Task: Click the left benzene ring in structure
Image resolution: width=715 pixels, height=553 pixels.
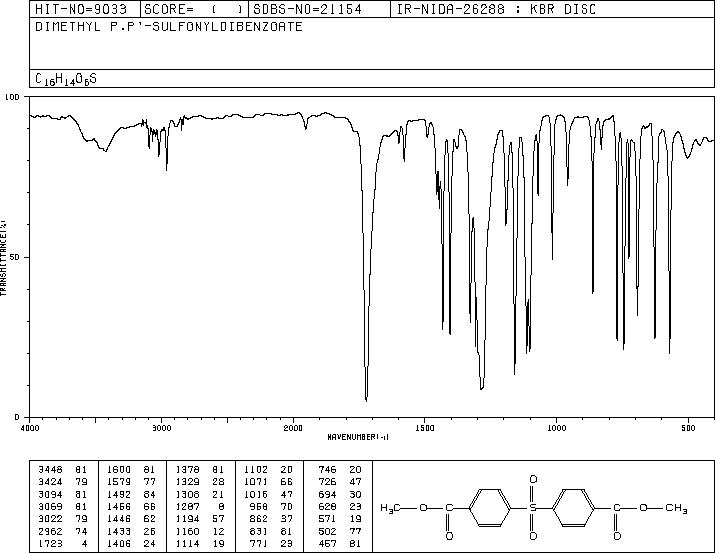Action: pos(490,507)
